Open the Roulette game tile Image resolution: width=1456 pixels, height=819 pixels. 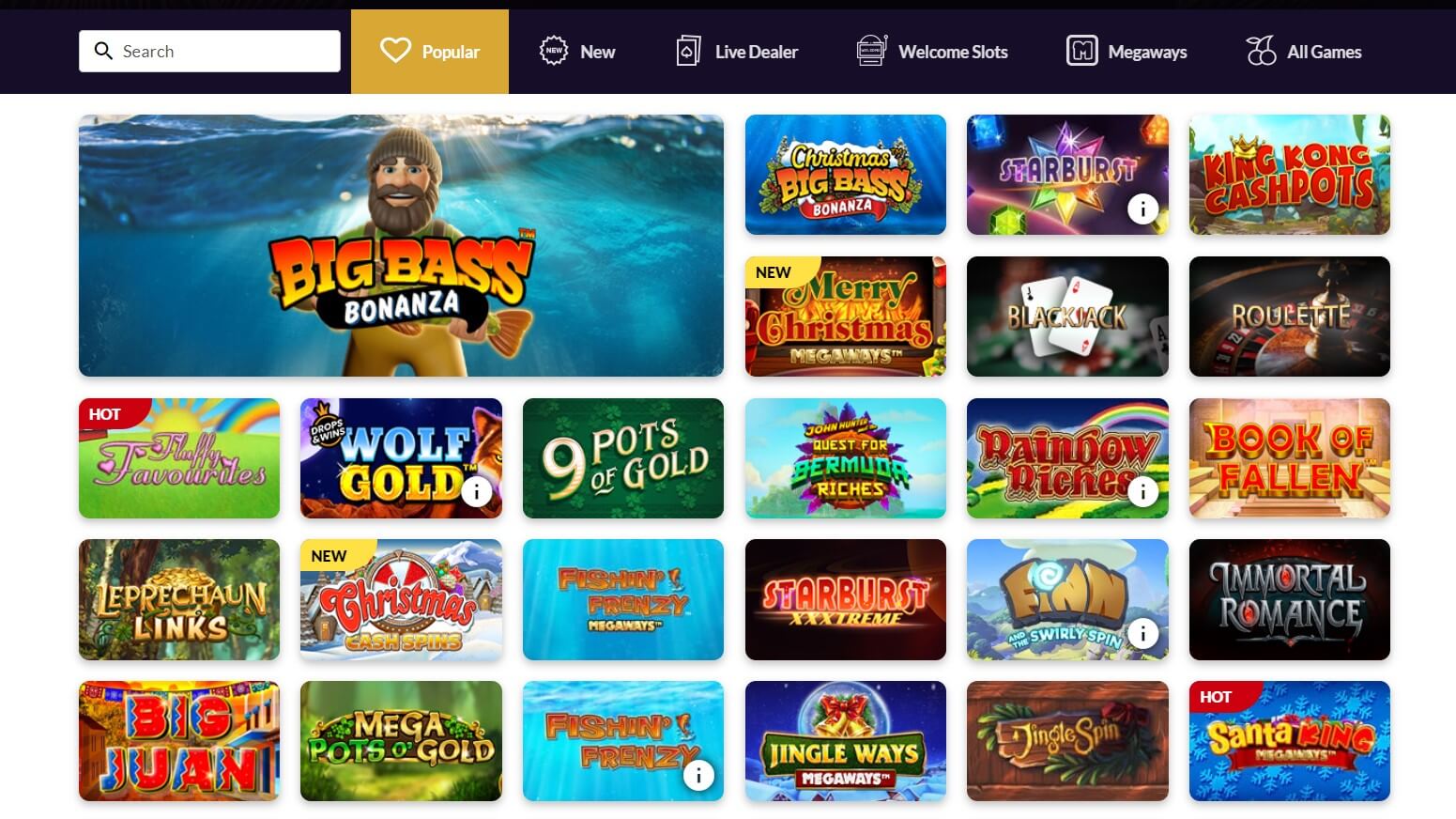click(1289, 317)
